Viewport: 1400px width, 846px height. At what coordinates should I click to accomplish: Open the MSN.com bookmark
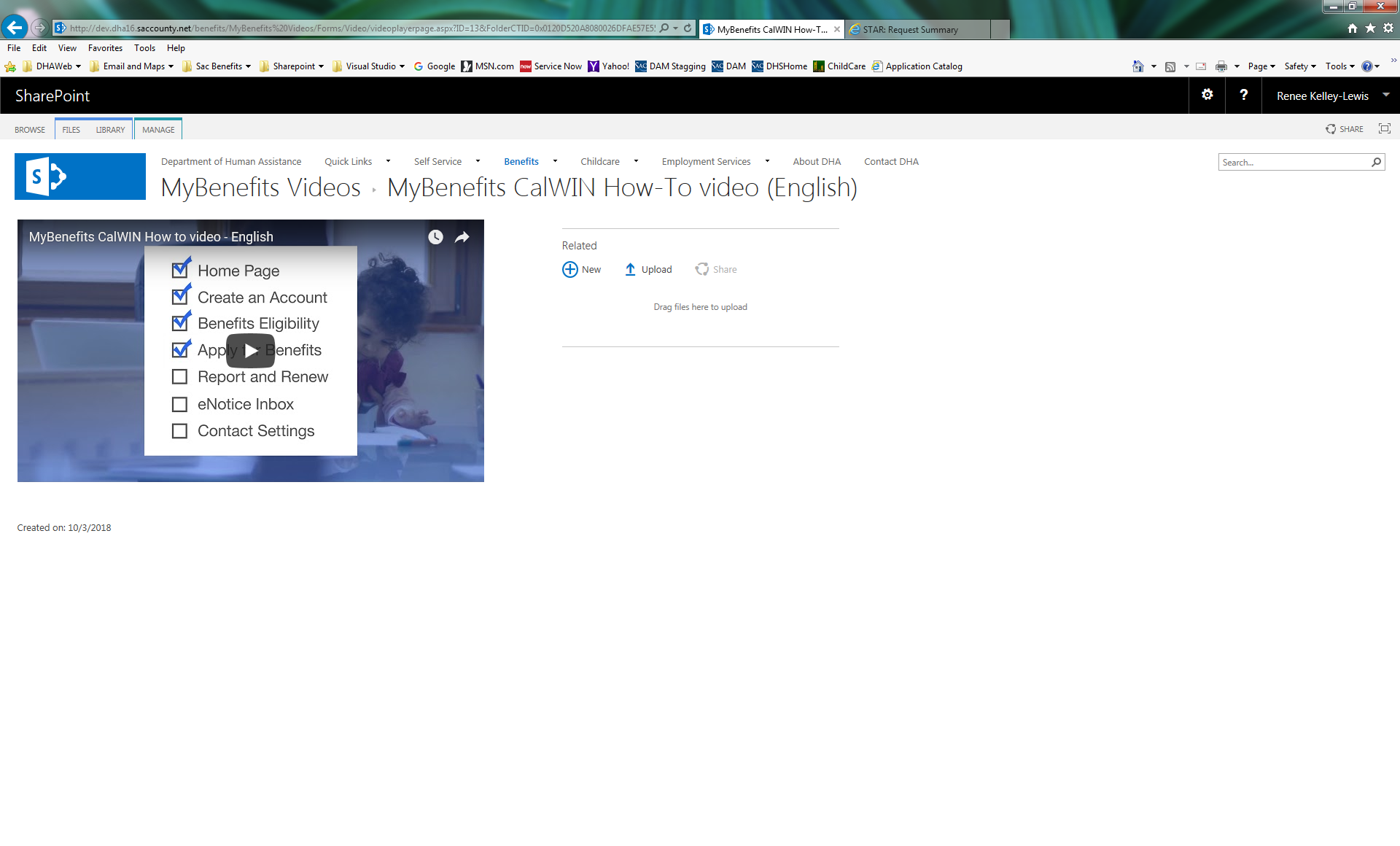point(487,66)
